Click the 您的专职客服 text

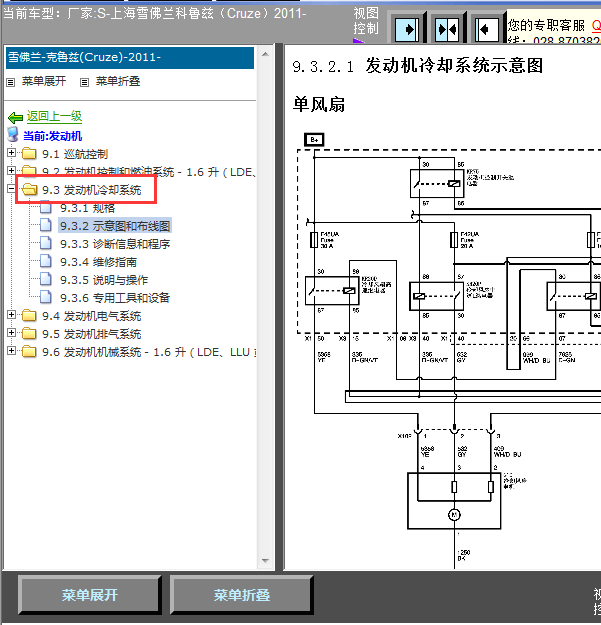point(546,26)
